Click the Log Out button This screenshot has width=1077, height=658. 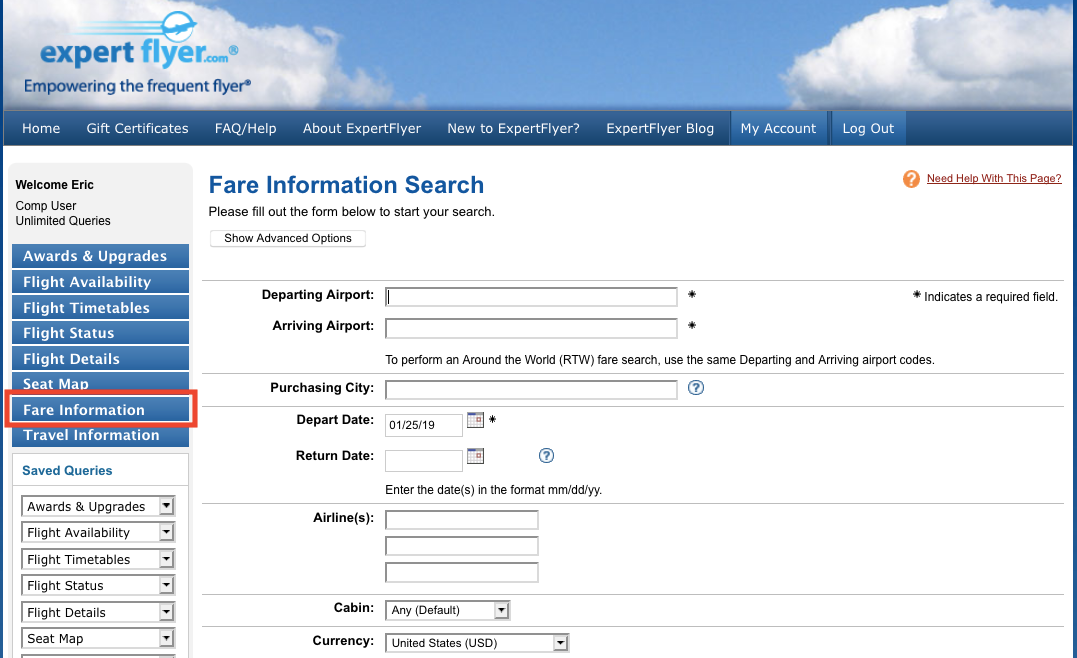pyautogui.click(x=868, y=128)
